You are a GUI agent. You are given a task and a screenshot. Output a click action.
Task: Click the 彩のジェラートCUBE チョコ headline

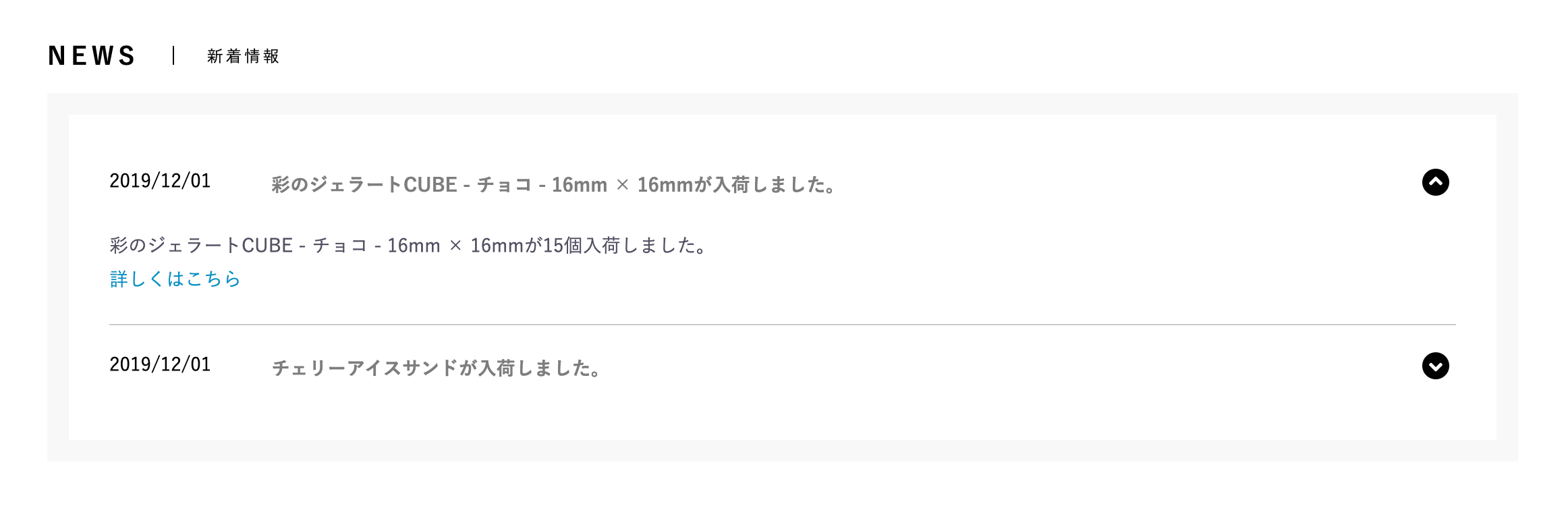pyautogui.click(x=553, y=184)
